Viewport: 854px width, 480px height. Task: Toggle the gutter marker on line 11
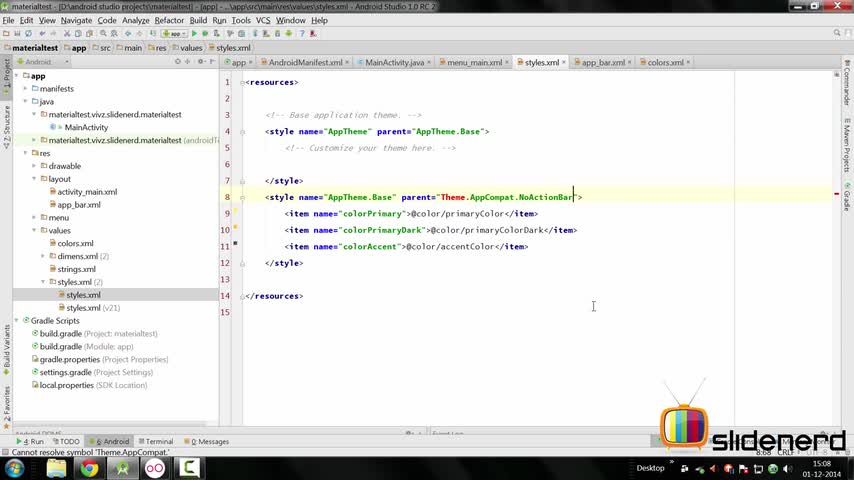[x=236, y=243]
